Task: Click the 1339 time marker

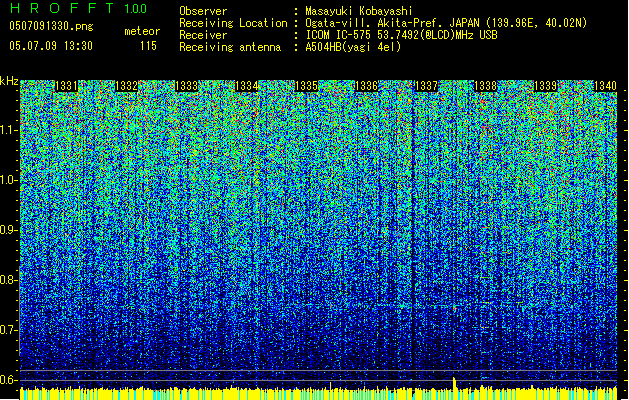Action: pyautogui.click(x=546, y=86)
